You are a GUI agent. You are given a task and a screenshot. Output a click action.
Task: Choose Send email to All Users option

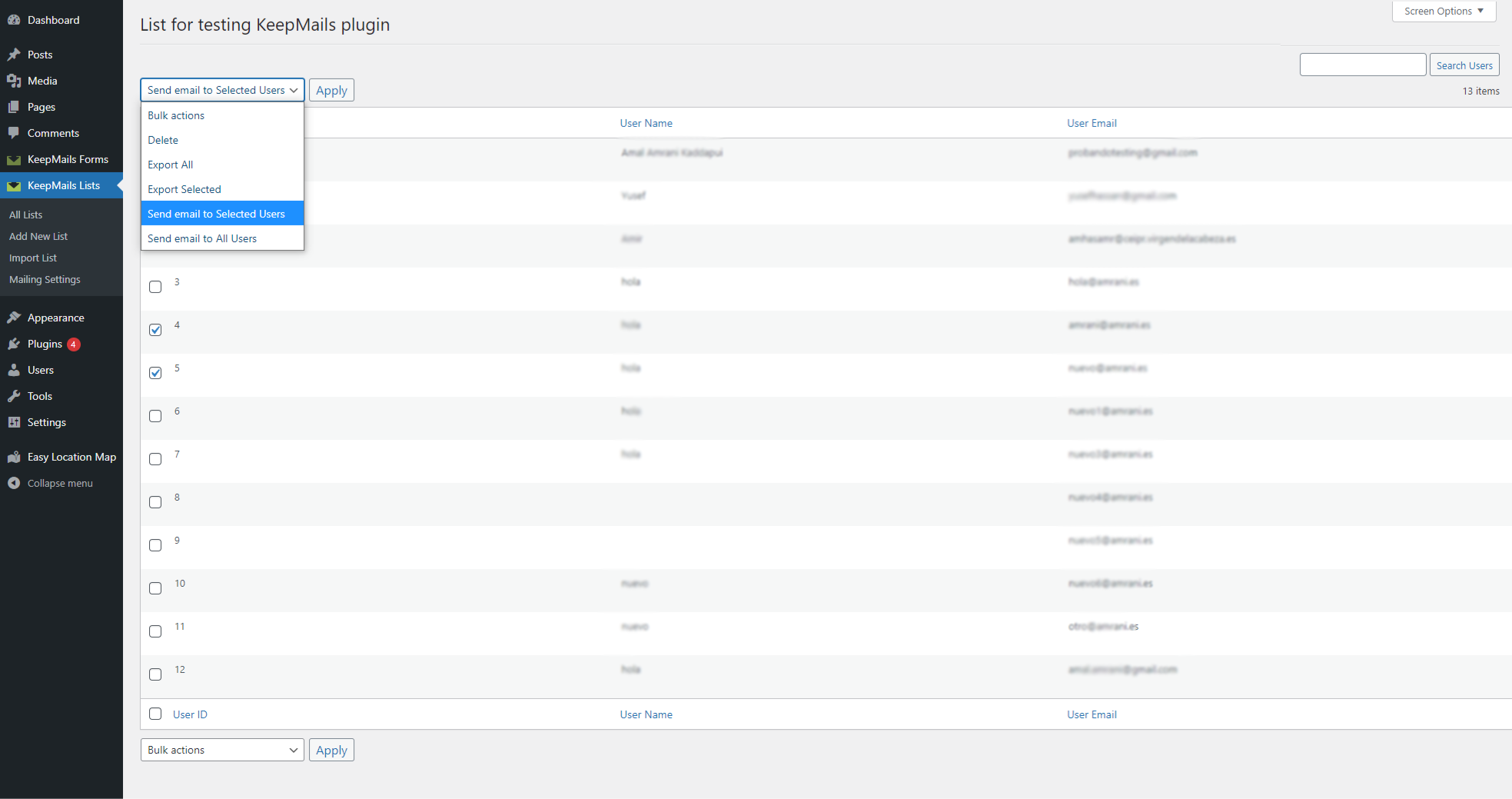click(223, 238)
